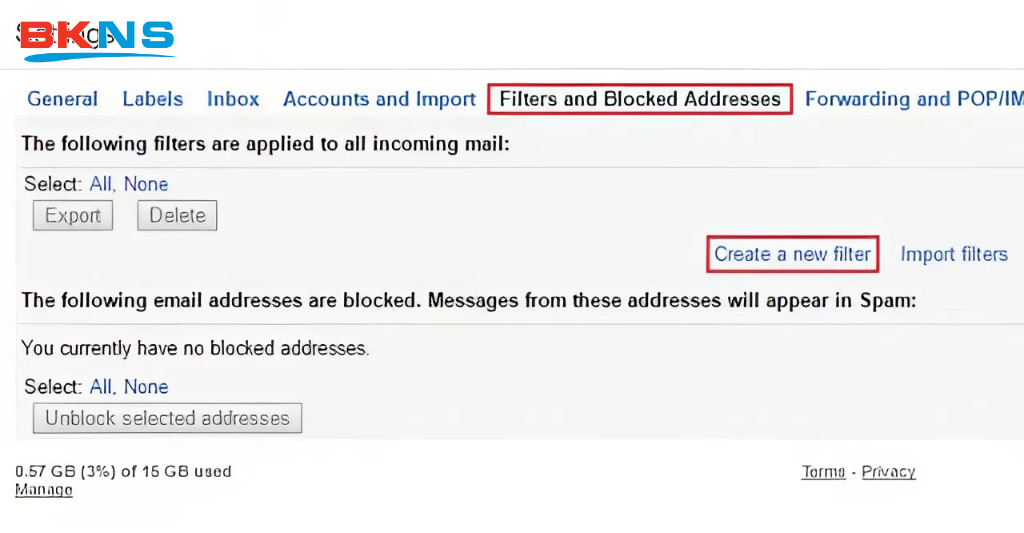Screen dimensions: 1024x533
Task: Switch to the Labels tab
Action: click(x=152, y=99)
